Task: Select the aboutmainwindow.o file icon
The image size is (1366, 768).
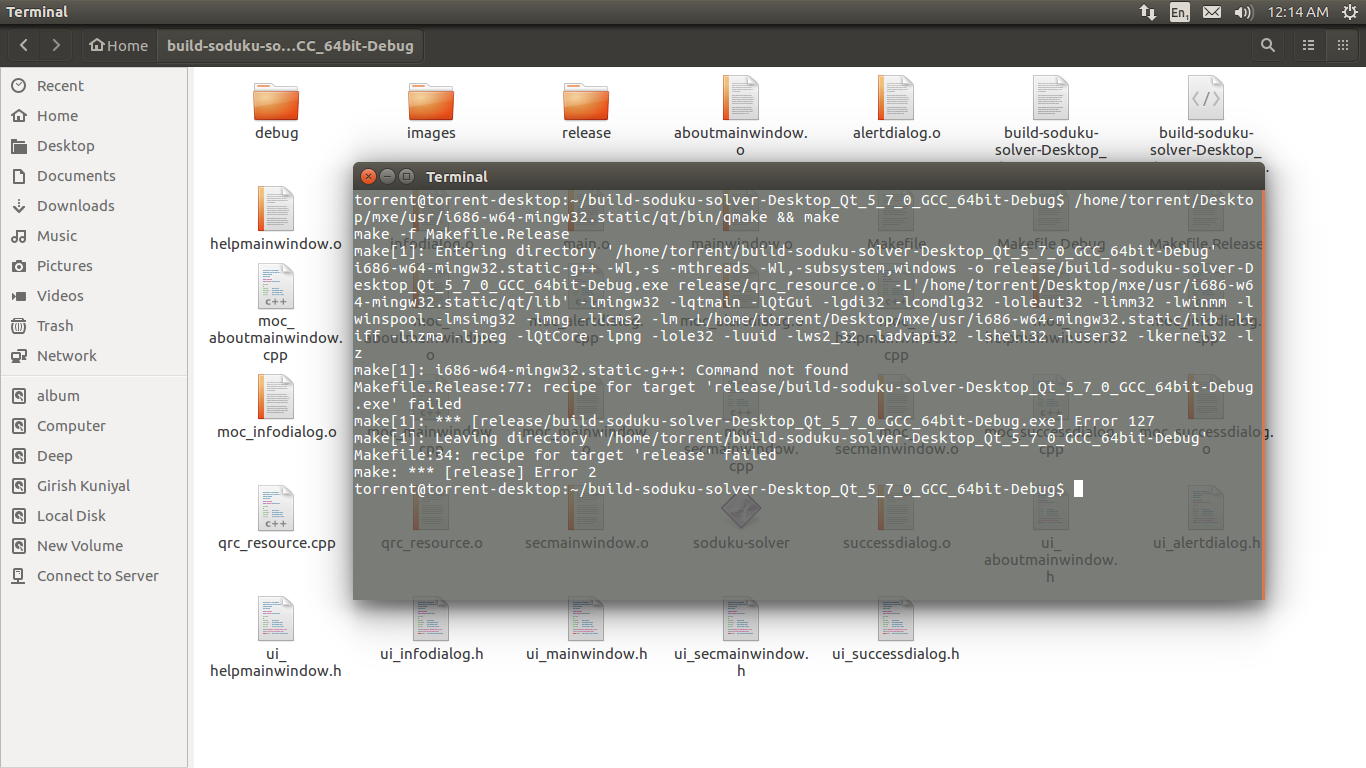Action: click(x=741, y=98)
